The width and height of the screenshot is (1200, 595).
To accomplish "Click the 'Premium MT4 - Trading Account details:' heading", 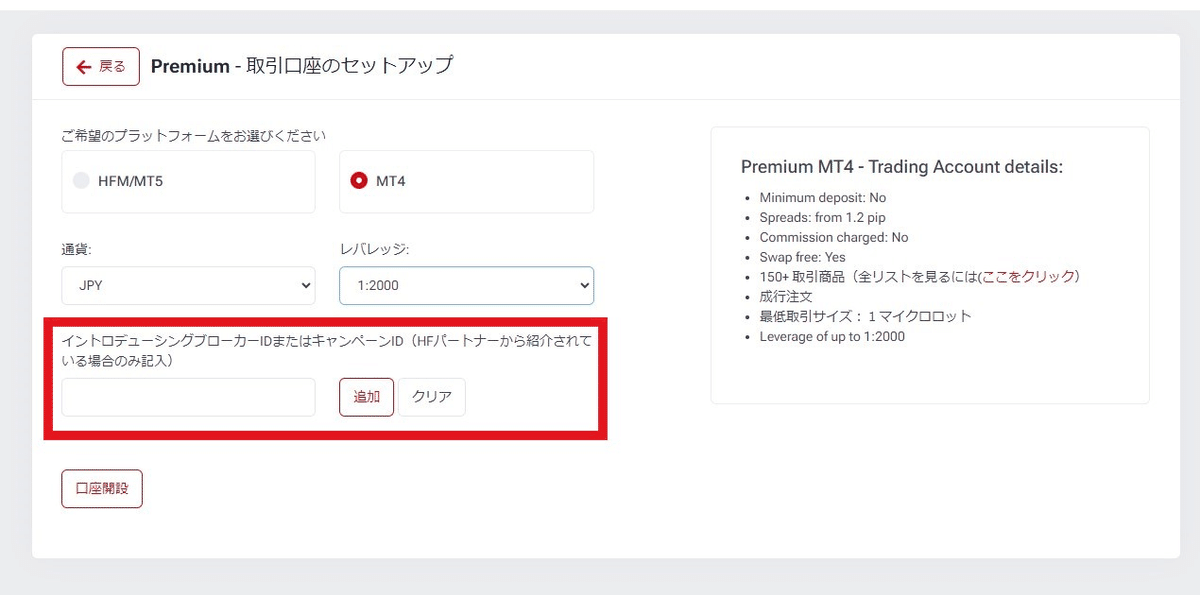I will 902,167.
